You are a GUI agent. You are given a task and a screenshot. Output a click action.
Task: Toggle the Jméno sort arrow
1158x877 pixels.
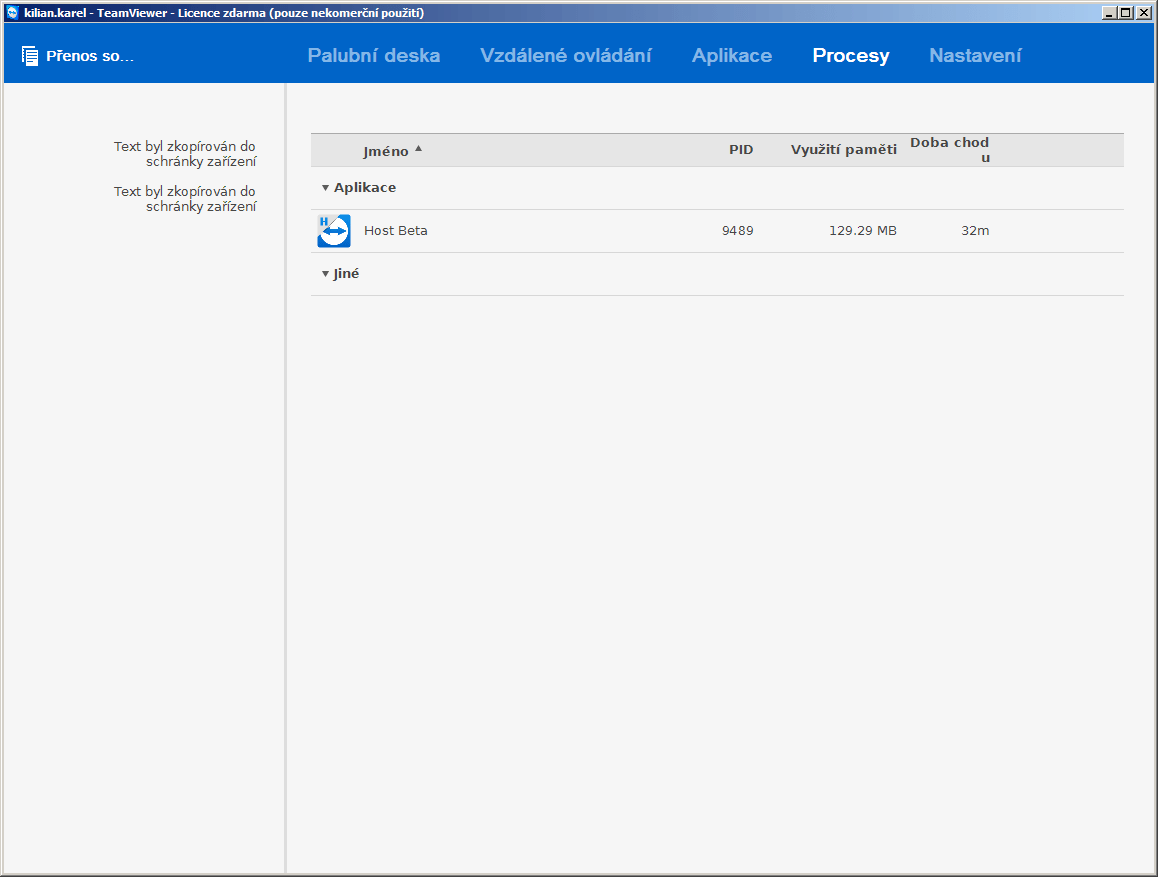pyautogui.click(x=419, y=148)
